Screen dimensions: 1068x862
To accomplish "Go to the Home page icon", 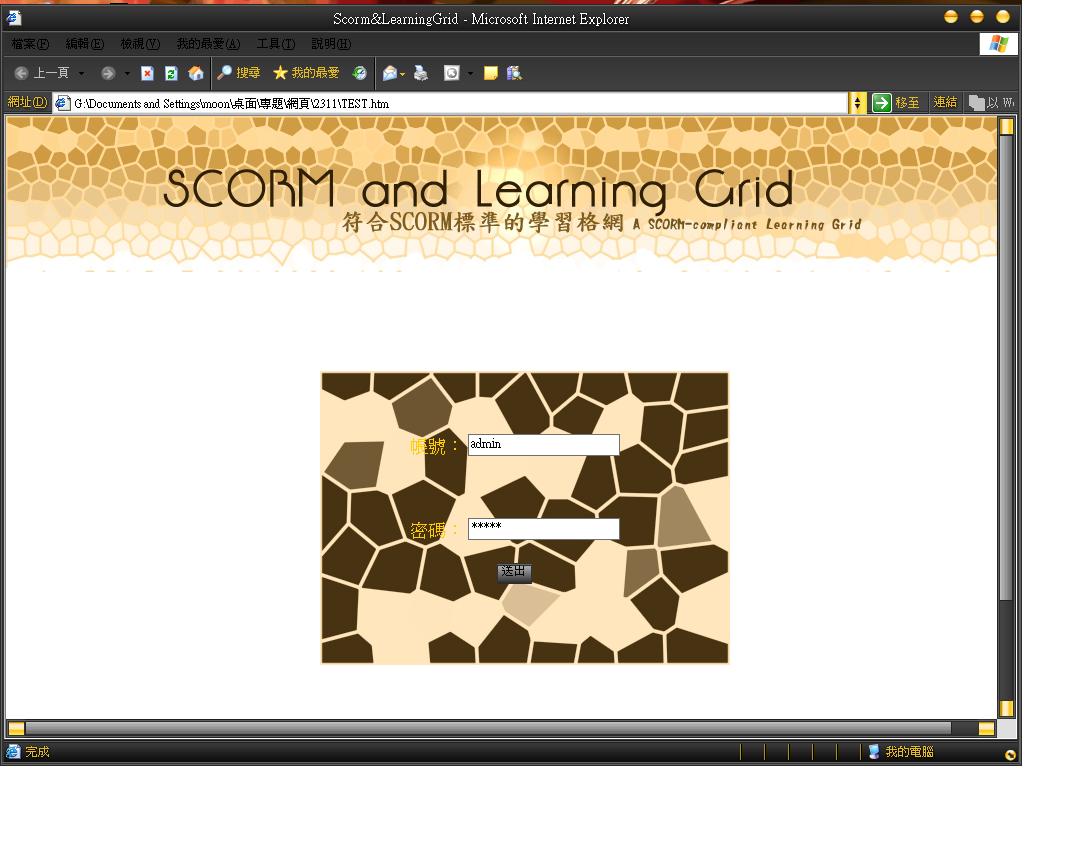I will [196, 73].
